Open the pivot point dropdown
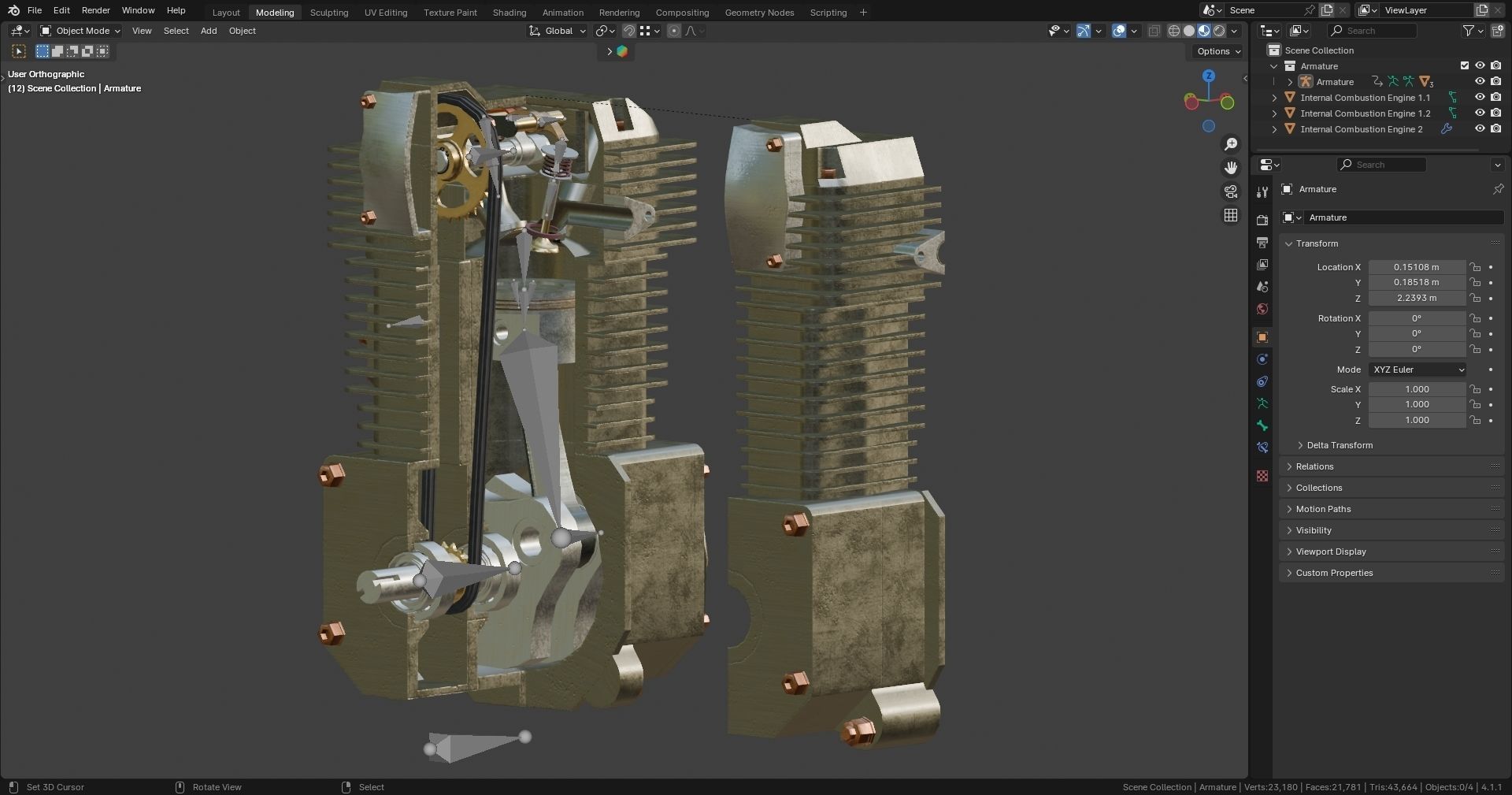 pyautogui.click(x=605, y=31)
